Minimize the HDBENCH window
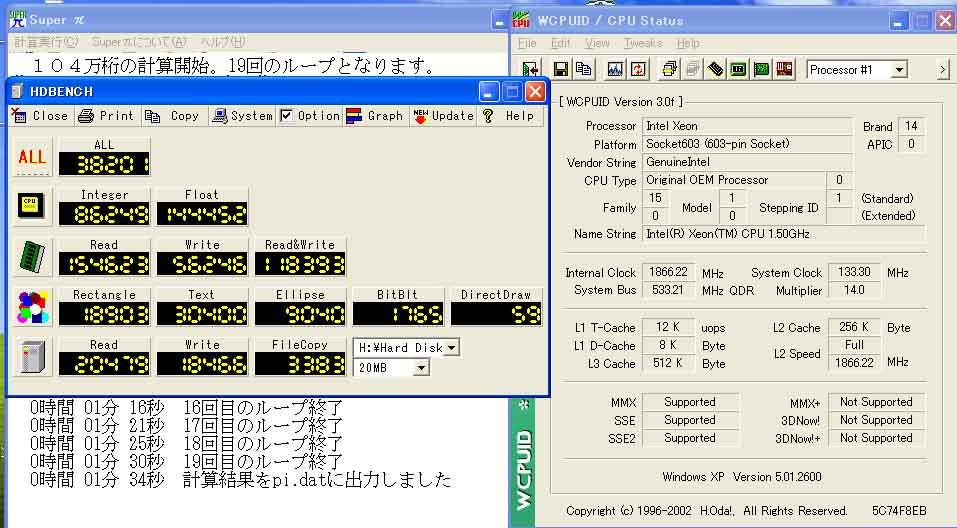Image resolution: width=957 pixels, height=528 pixels. [488, 92]
